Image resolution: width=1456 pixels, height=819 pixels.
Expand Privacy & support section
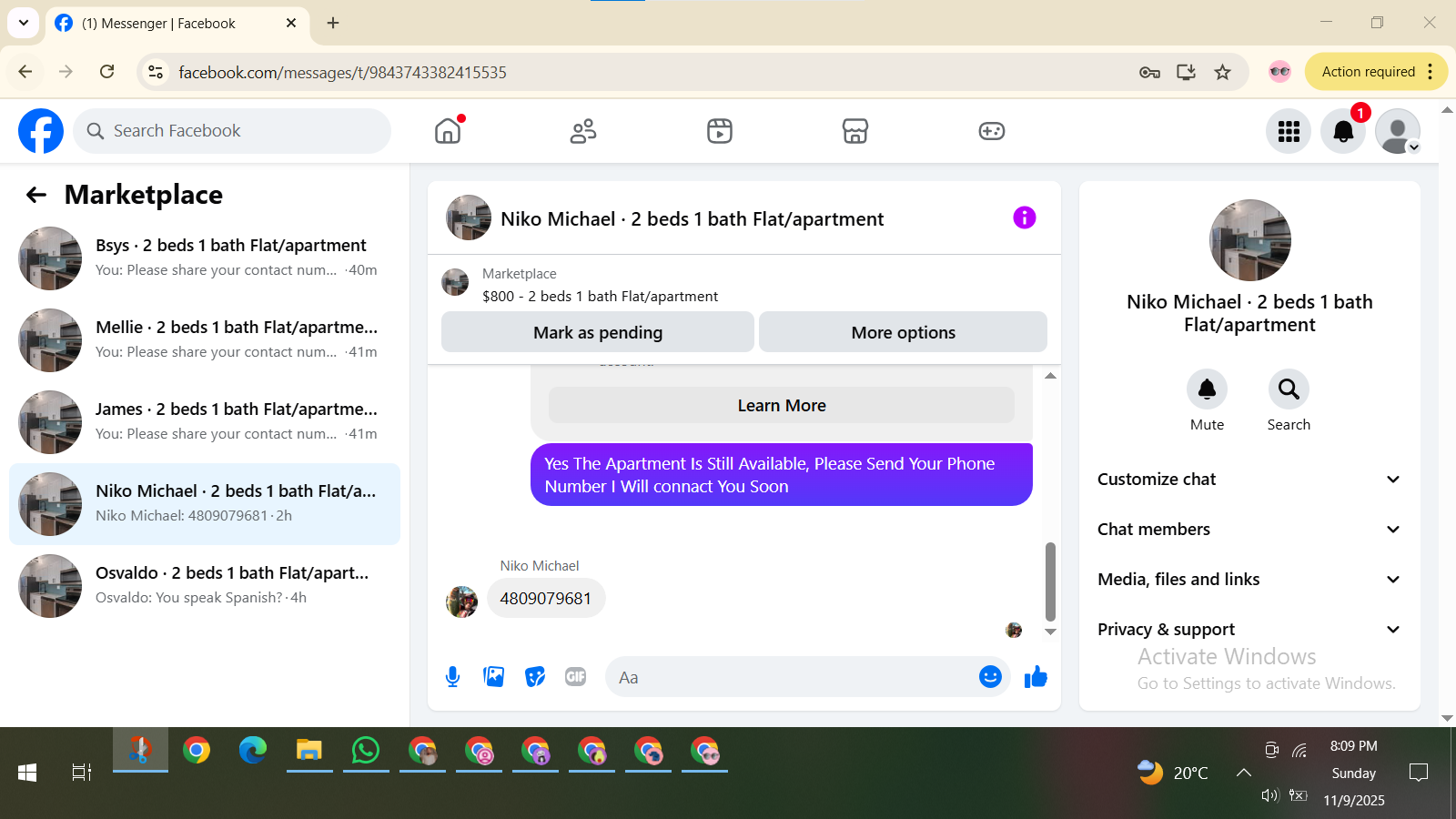coord(1249,630)
